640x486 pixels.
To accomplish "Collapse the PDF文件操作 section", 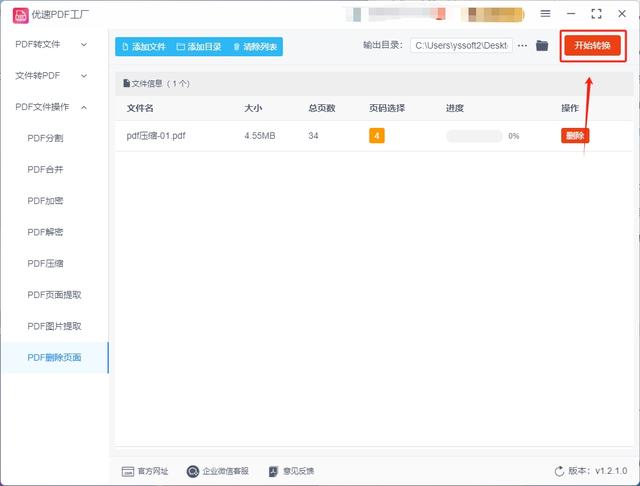I will pyautogui.click(x=51, y=107).
